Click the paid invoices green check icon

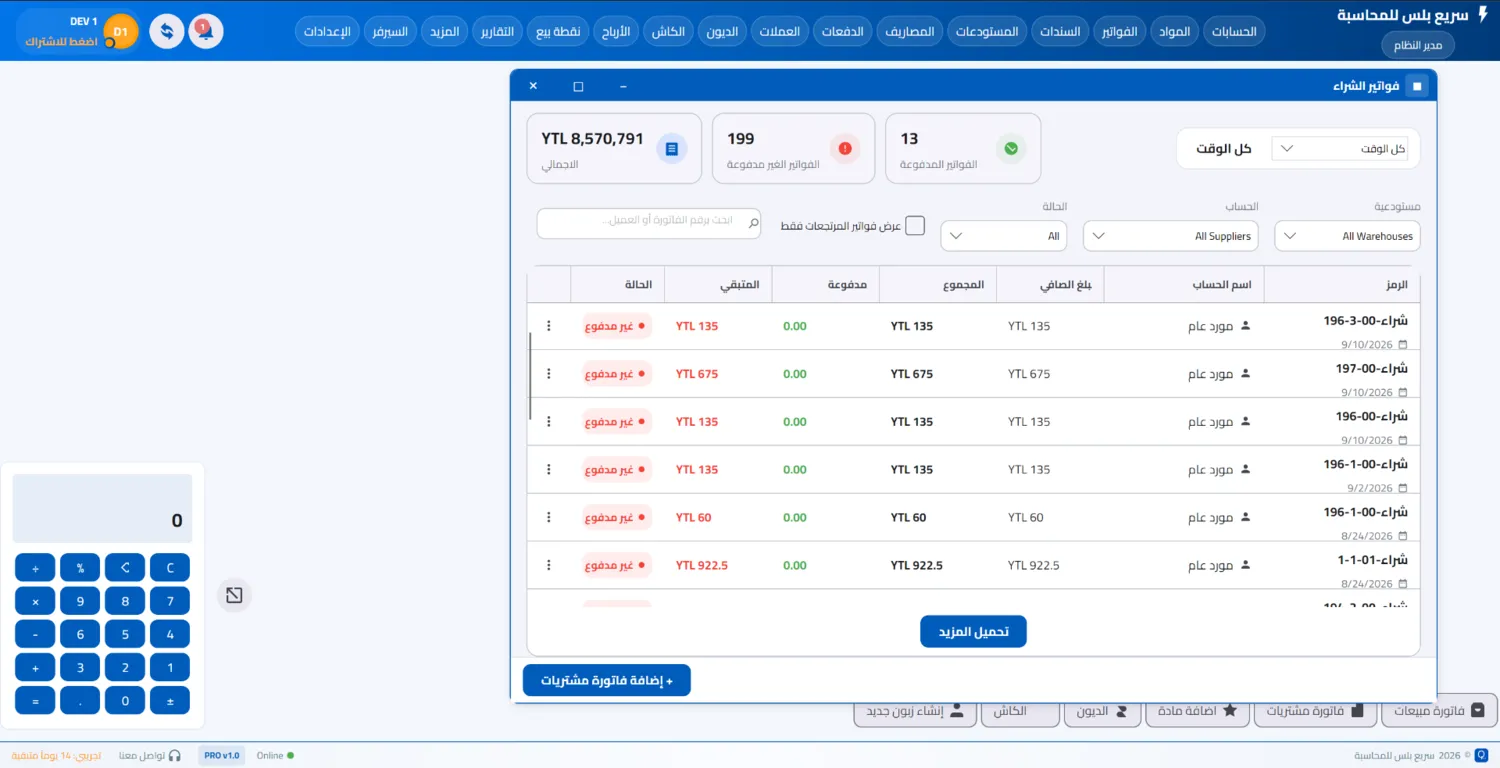pyautogui.click(x=1011, y=148)
